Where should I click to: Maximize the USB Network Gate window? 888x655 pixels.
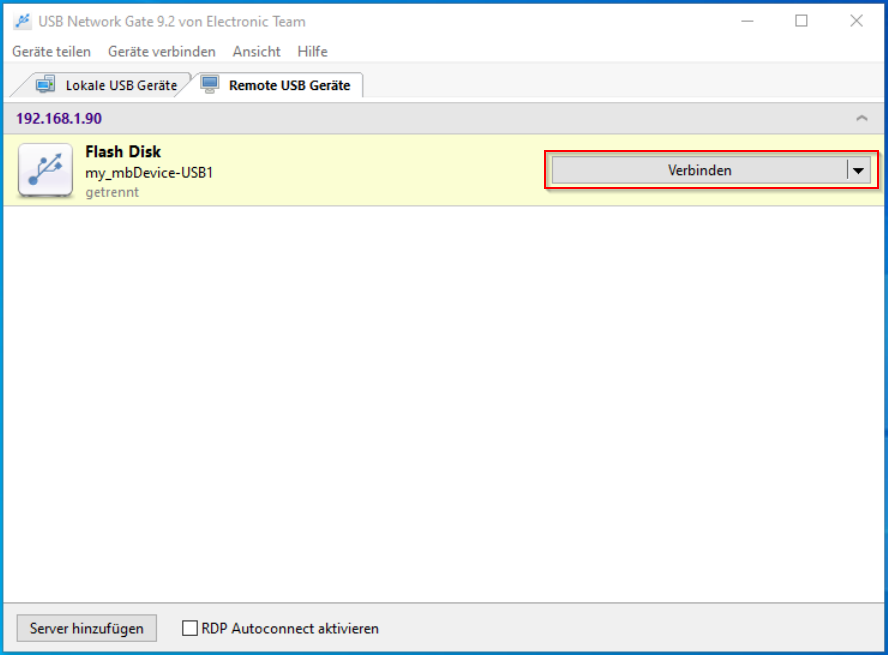[801, 22]
